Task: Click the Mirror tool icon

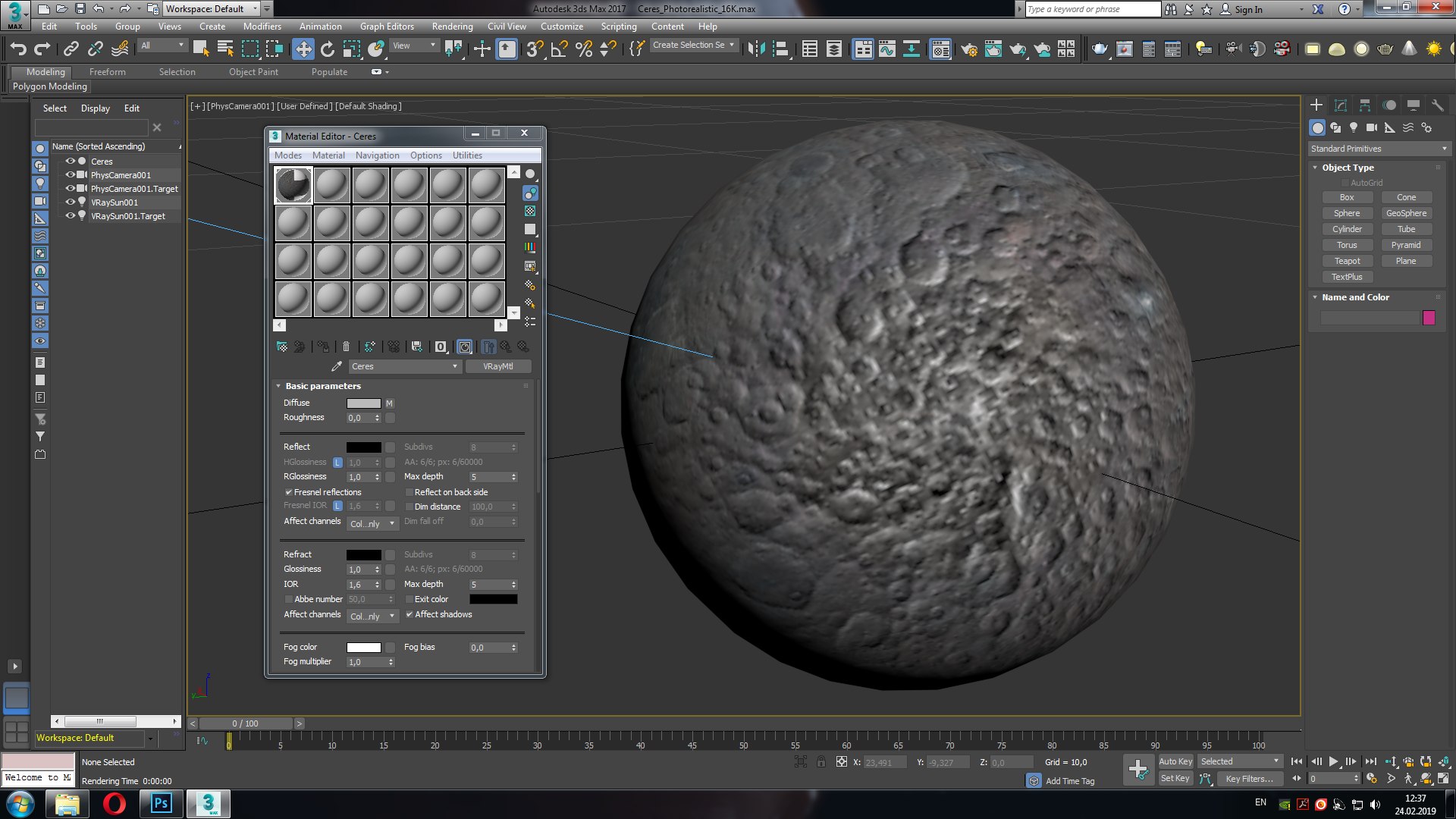Action: (756, 49)
